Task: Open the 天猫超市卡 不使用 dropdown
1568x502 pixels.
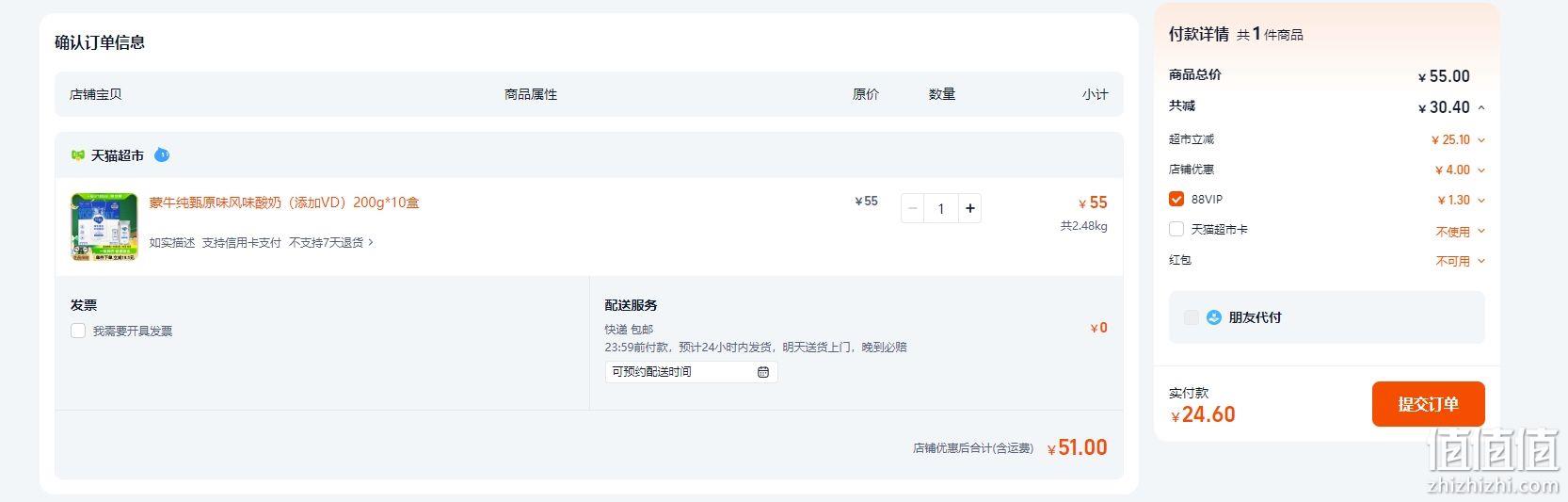Action: point(1460,231)
